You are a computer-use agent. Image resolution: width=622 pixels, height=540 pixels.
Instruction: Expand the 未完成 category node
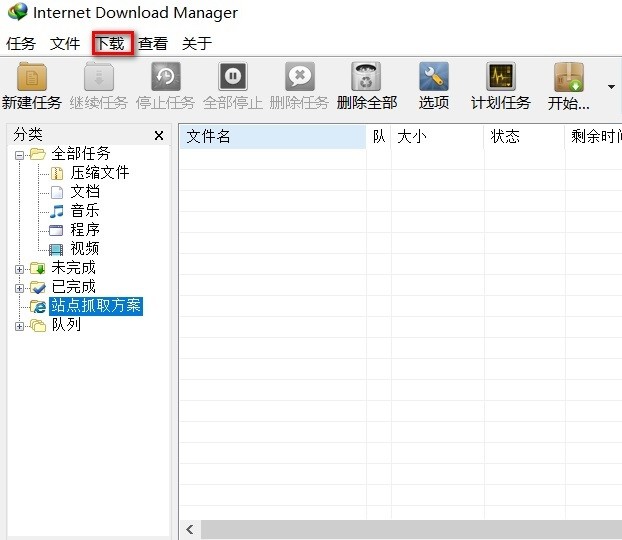tap(19, 269)
